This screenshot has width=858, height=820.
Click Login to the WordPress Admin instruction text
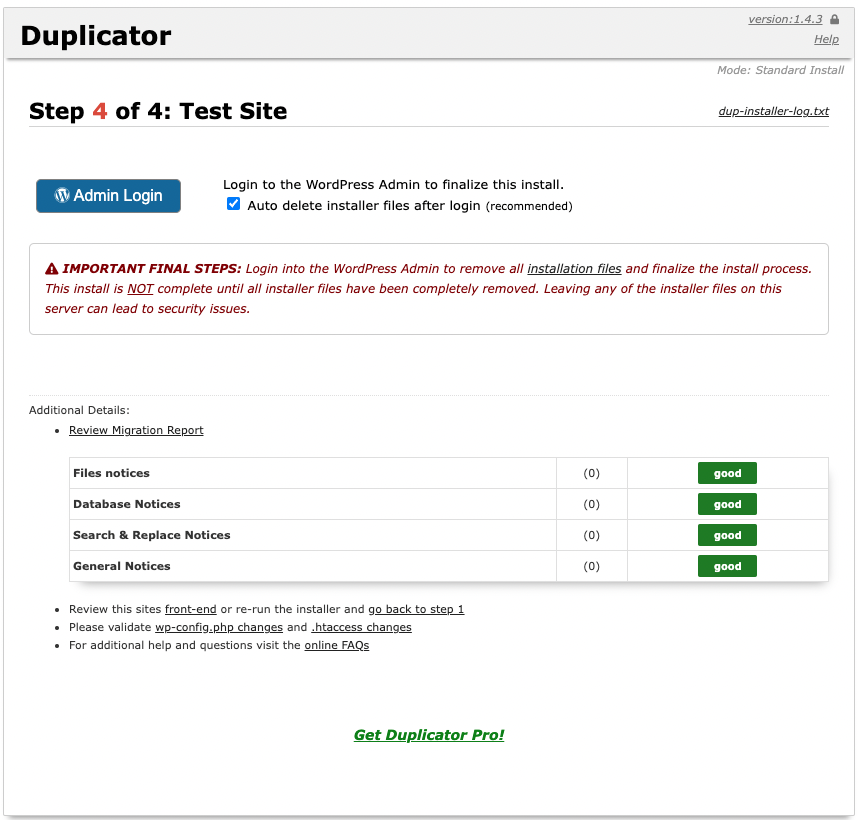pyautogui.click(x=393, y=184)
